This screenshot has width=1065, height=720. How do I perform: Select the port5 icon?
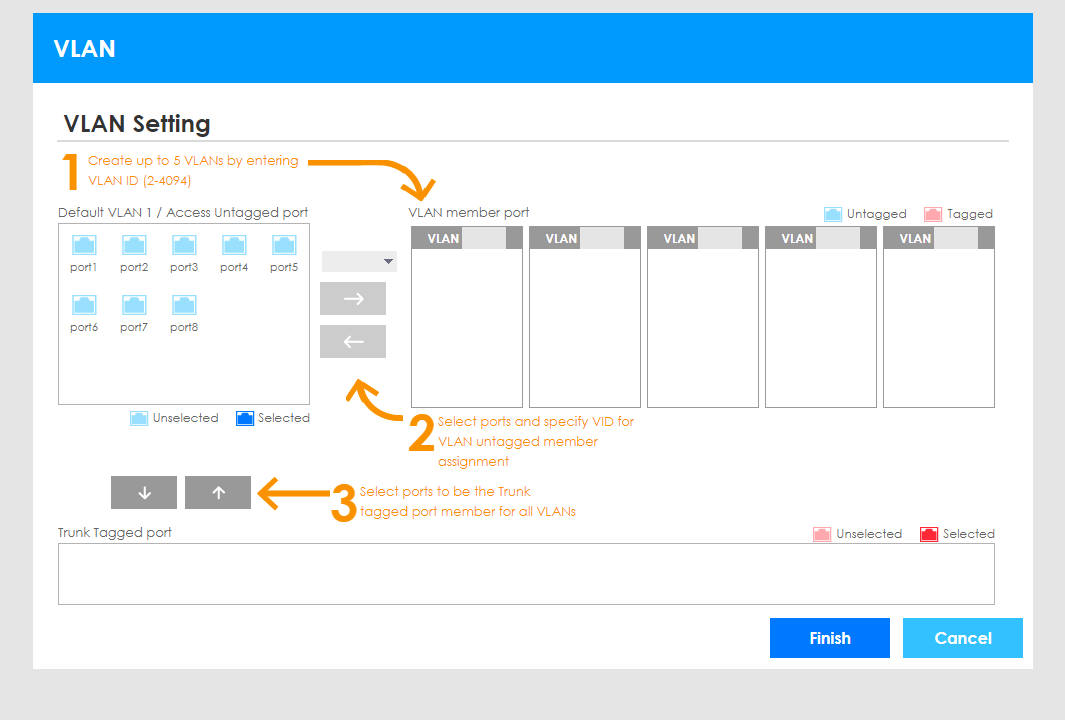[x=284, y=245]
